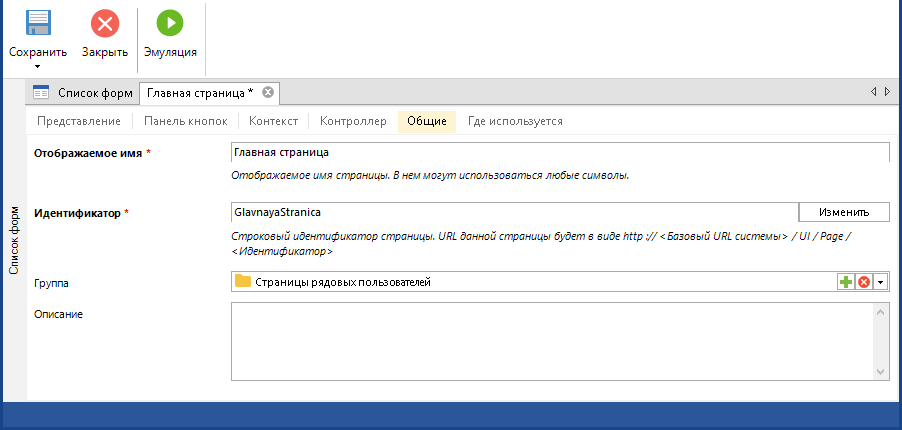Click the Отображаемое имя input field
The width and height of the screenshot is (902, 430).
coord(558,153)
